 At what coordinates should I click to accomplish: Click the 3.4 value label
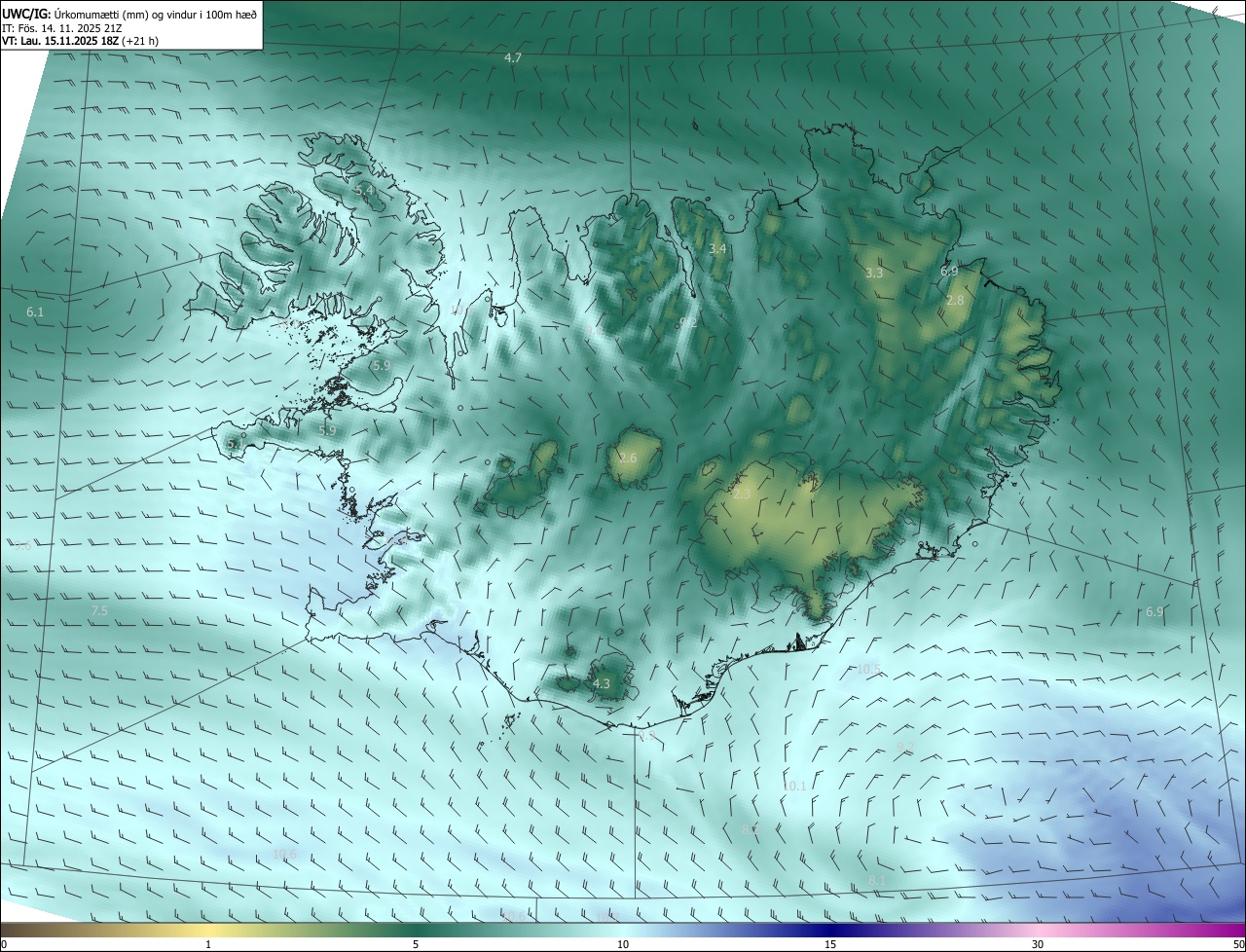coord(717,249)
